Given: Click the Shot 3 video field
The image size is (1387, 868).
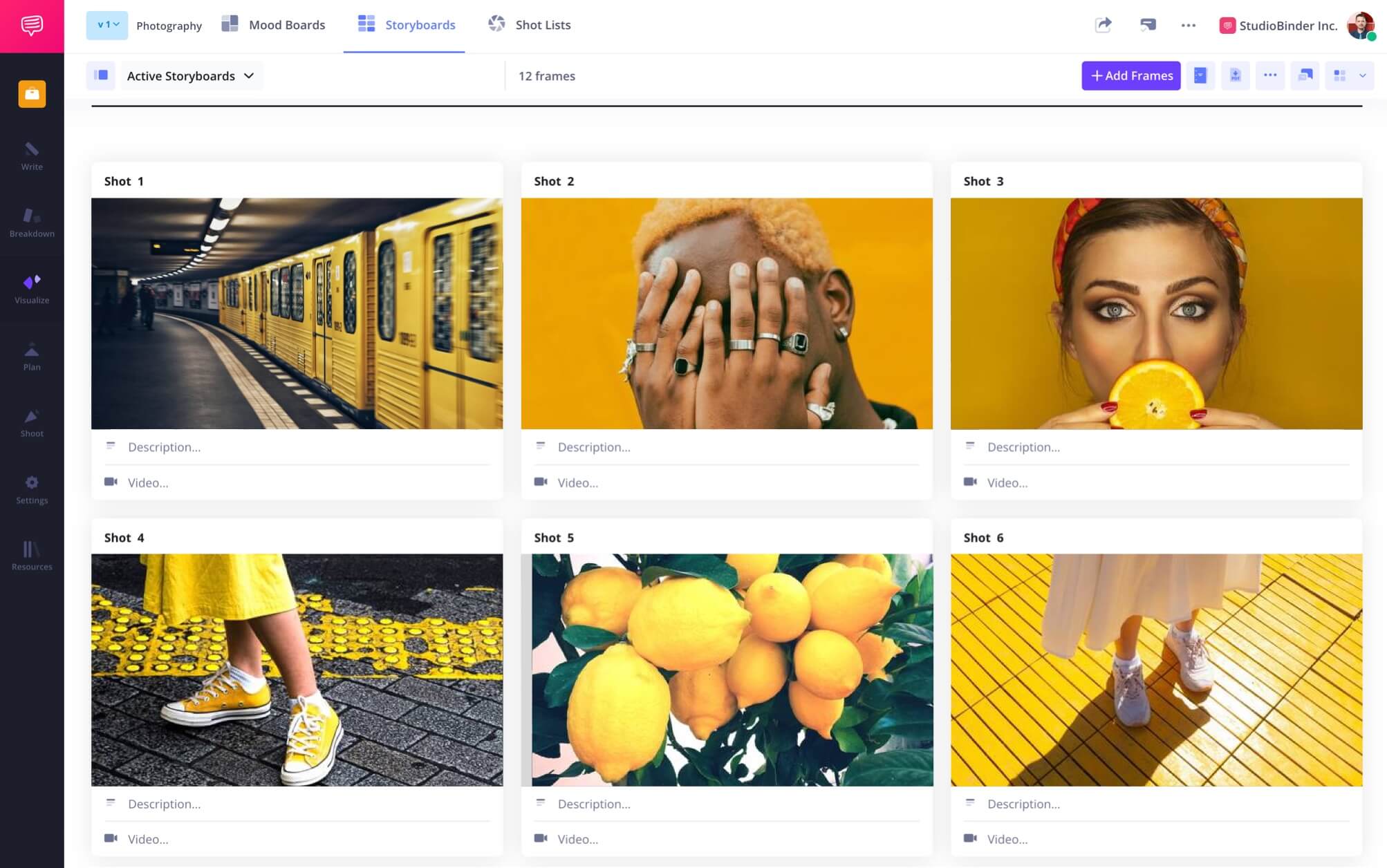Looking at the screenshot, I should point(1156,482).
